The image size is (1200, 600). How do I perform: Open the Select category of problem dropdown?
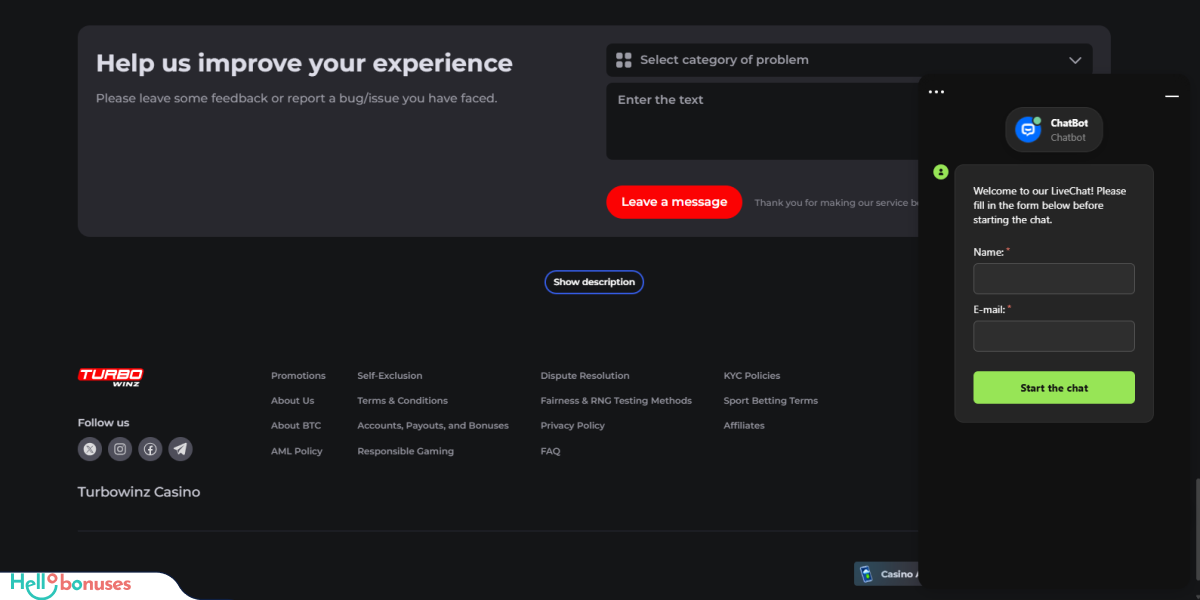[x=849, y=60]
